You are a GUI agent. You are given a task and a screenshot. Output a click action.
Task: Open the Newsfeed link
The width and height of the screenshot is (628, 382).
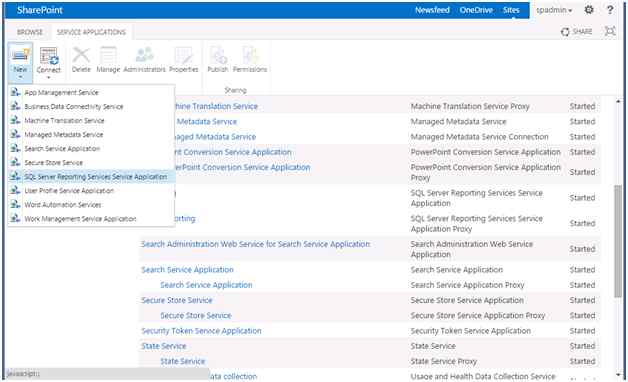[x=432, y=10]
